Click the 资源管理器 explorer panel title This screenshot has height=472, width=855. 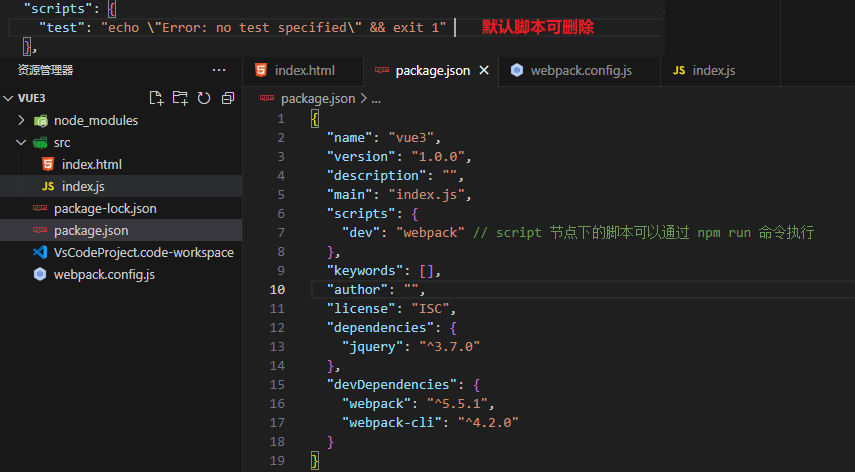(46, 70)
